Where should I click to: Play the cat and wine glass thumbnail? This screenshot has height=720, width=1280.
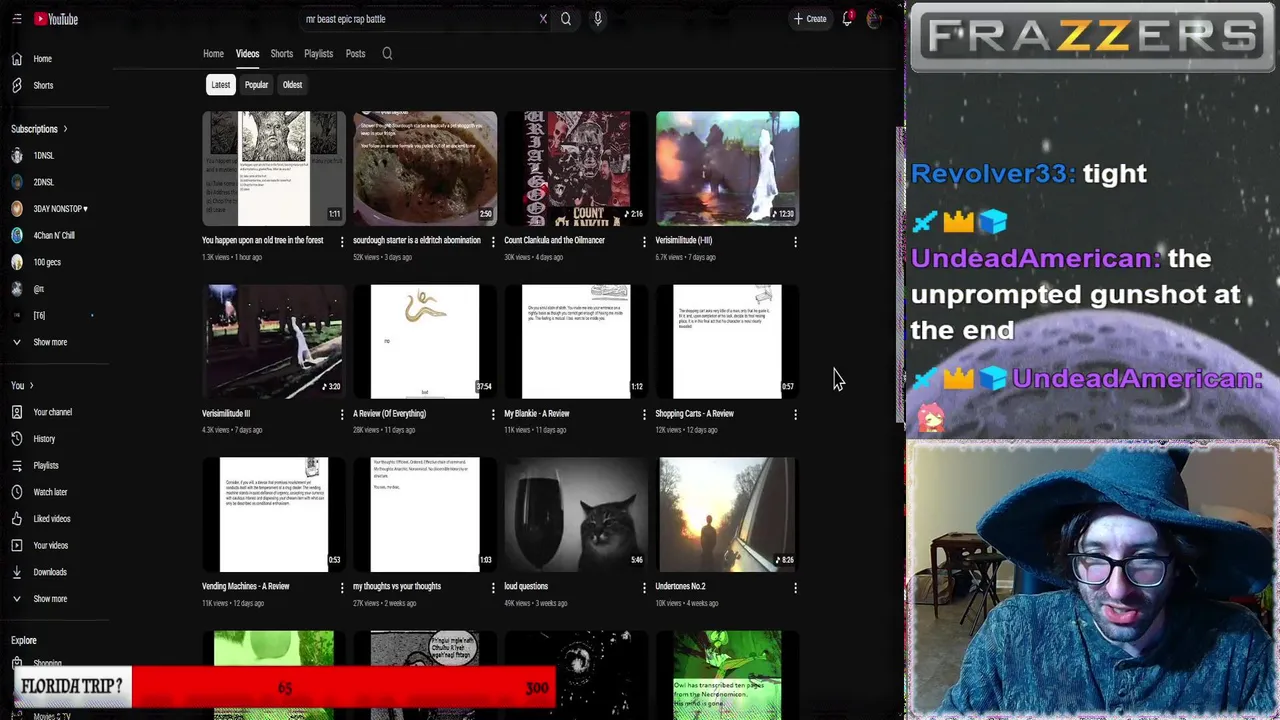pos(576,514)
